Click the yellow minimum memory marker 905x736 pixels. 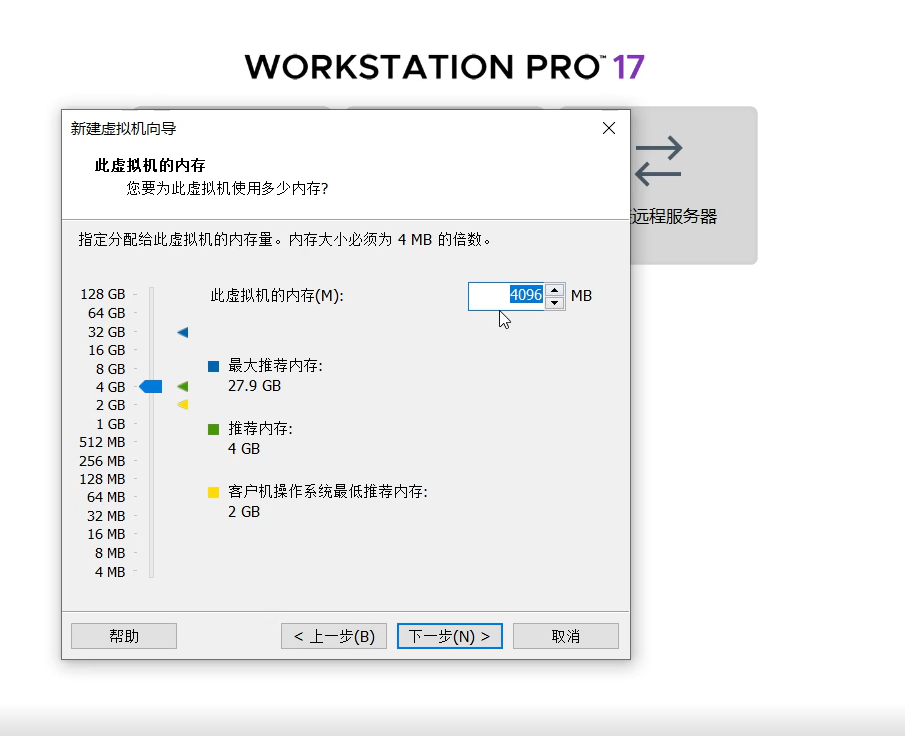(182, 405)
